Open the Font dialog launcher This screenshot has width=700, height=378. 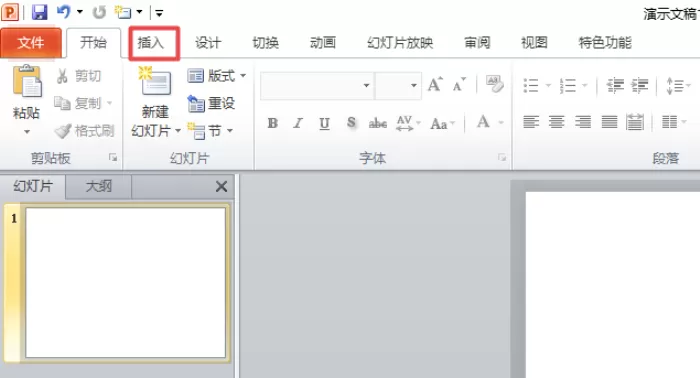point(502,158)
